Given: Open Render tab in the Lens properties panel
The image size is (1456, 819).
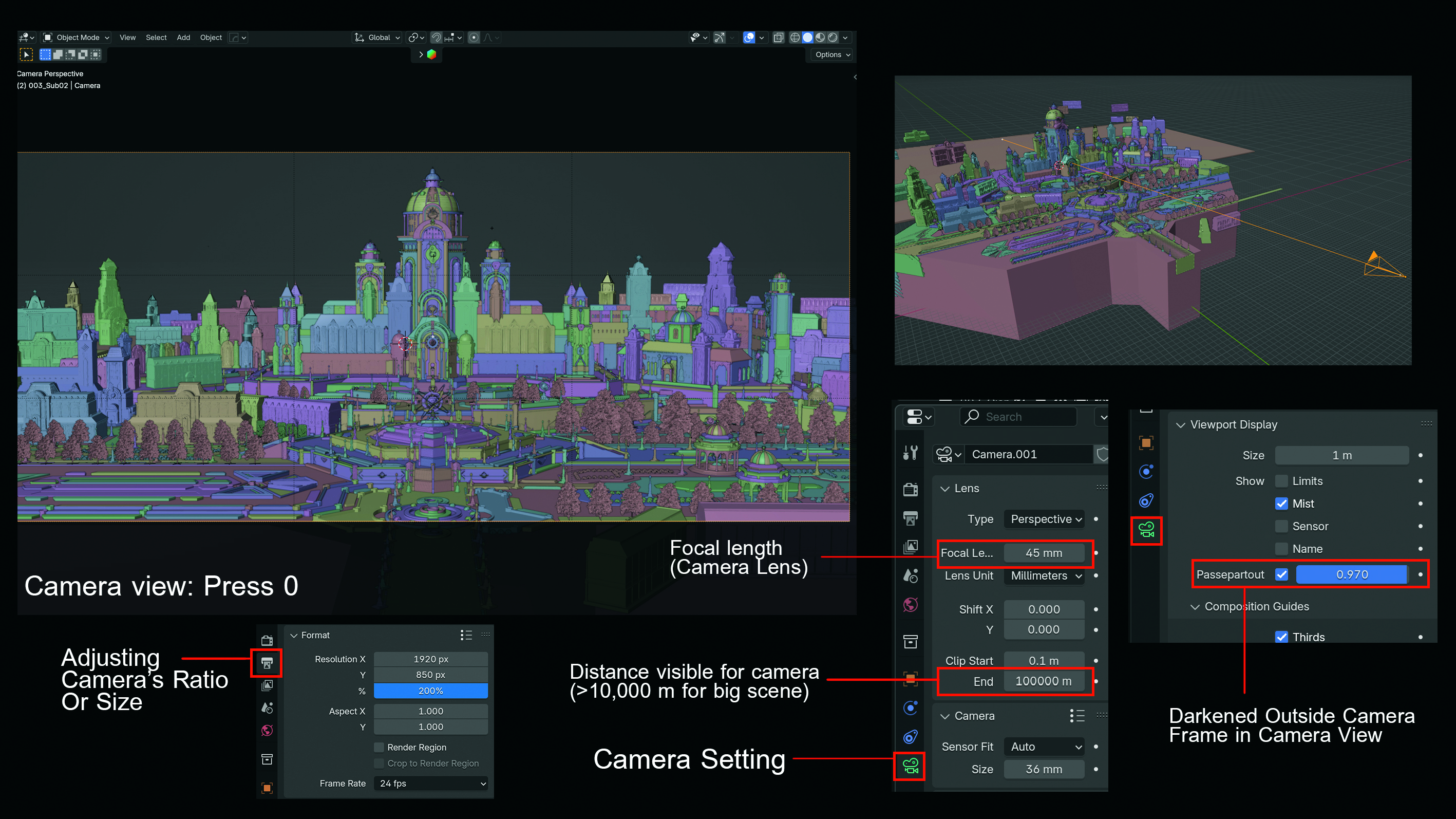Looking at the screenshot, I should (910, 489).
